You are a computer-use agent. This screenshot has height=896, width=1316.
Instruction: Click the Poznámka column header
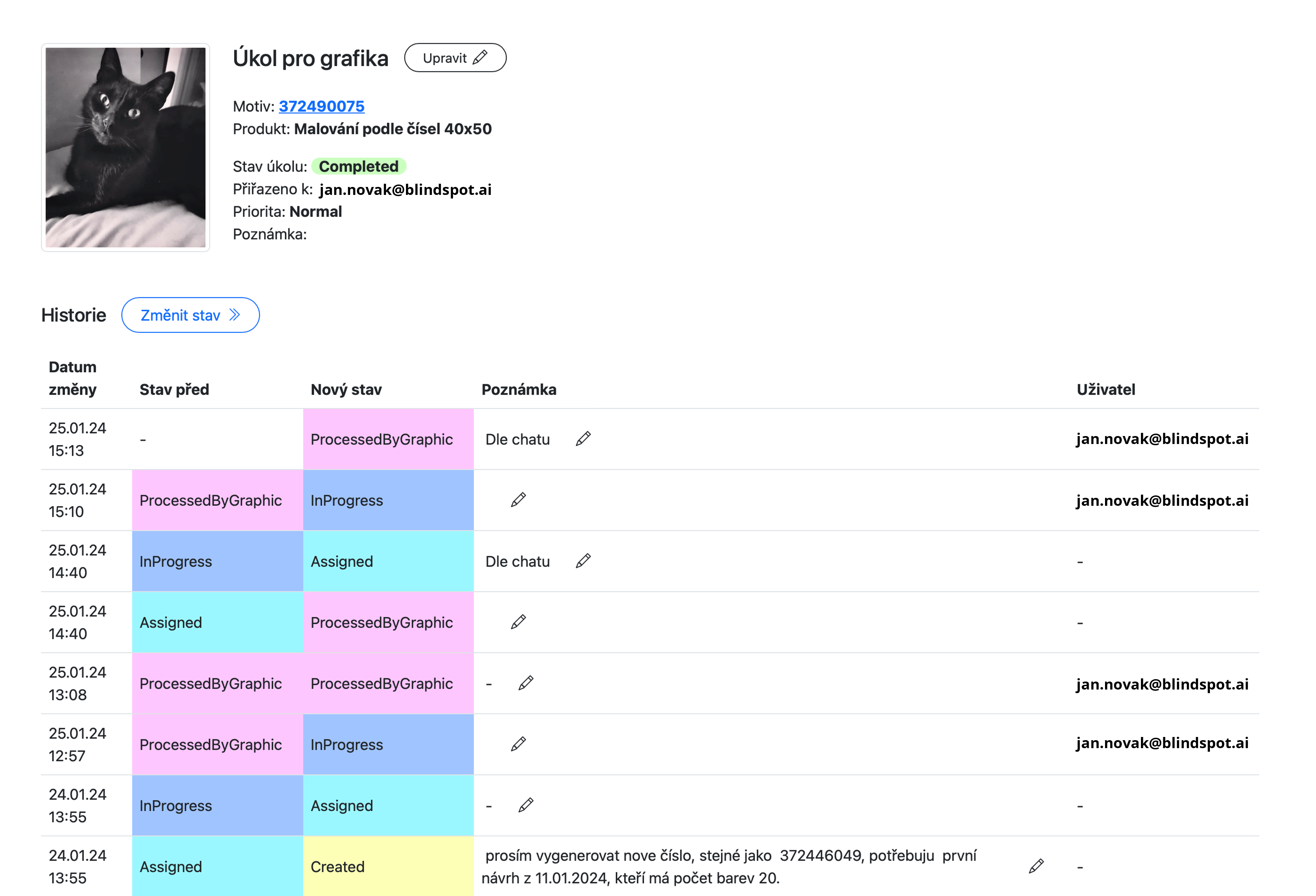coord(519,390)
